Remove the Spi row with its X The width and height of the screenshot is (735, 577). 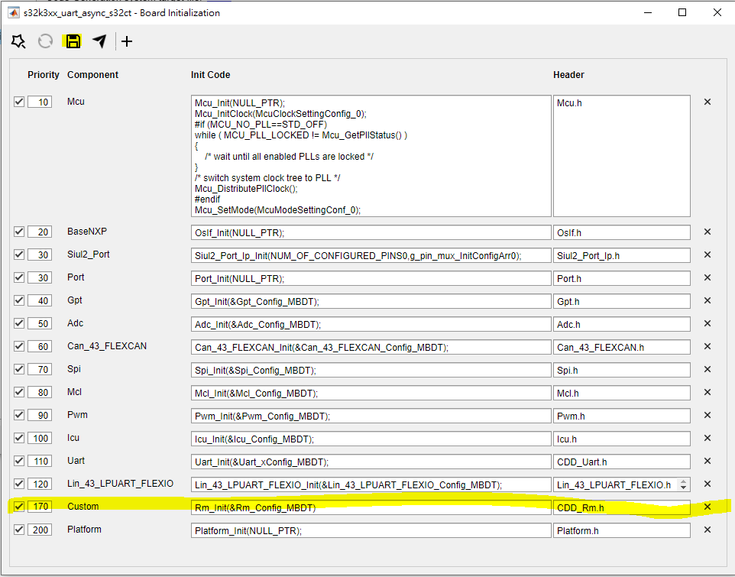(x=707, y=369)
